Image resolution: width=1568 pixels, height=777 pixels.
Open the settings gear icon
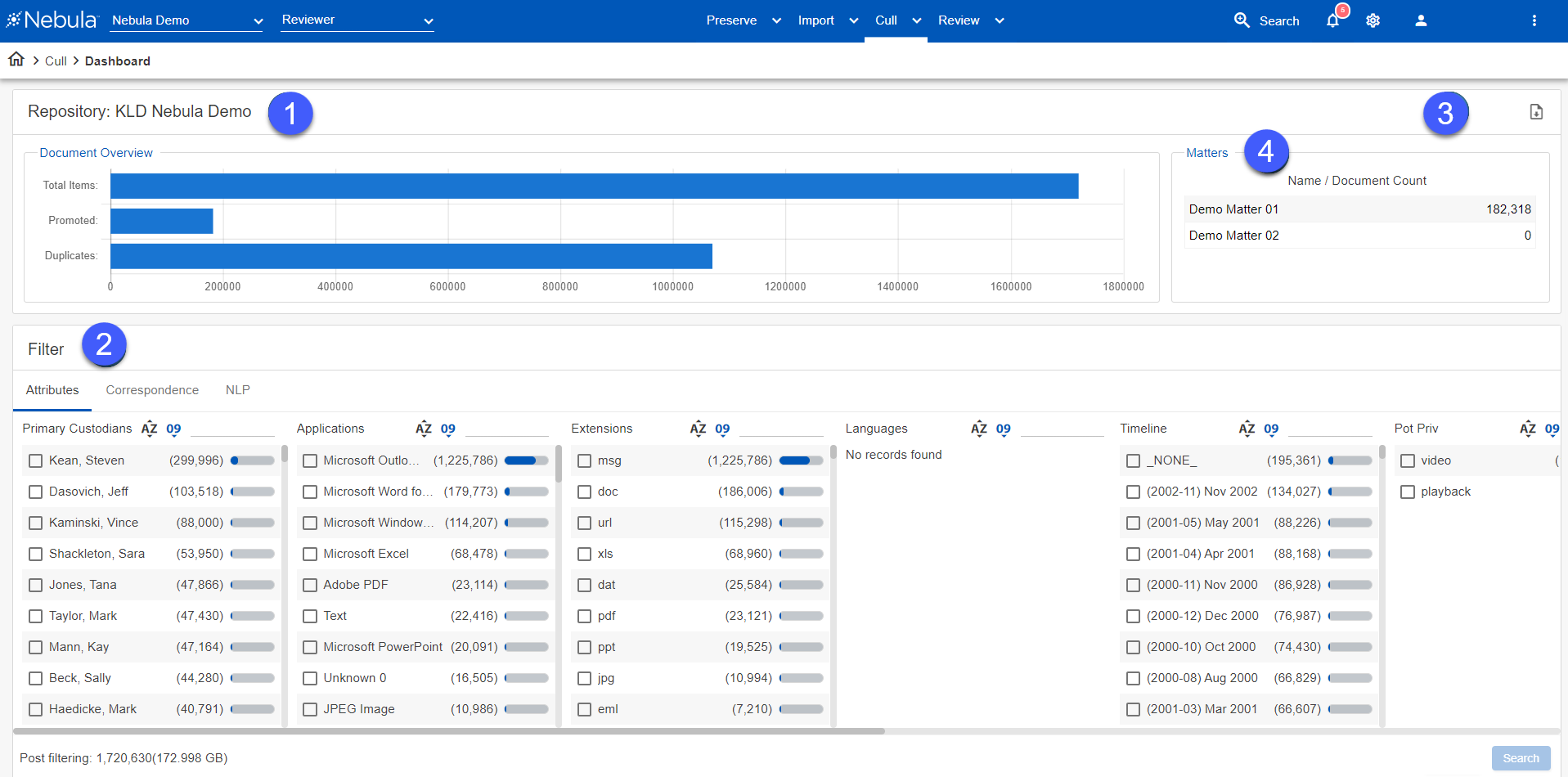click(x=1373, y=20)
